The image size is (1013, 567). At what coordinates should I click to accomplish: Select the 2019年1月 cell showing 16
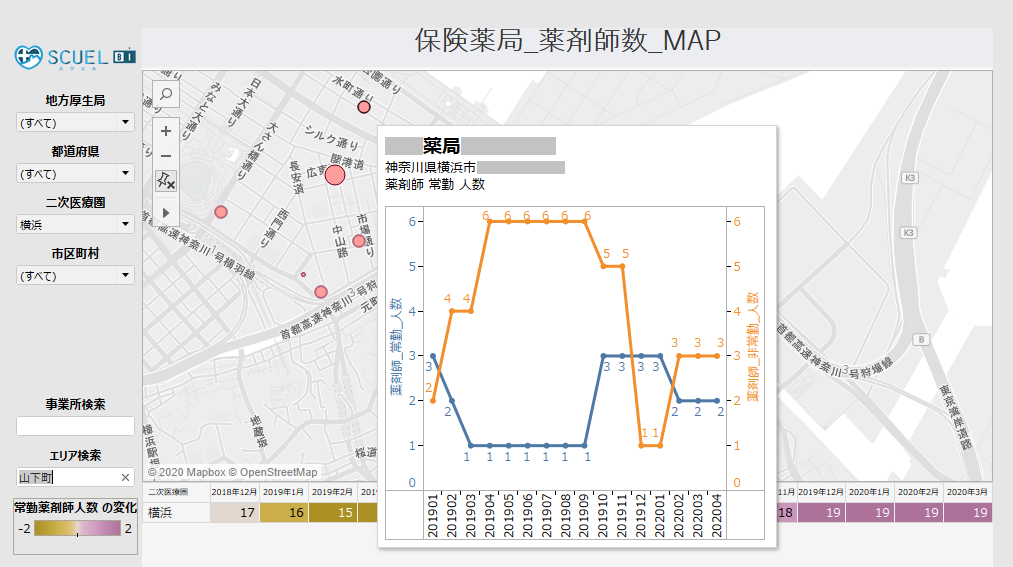[x=283, y=513]
